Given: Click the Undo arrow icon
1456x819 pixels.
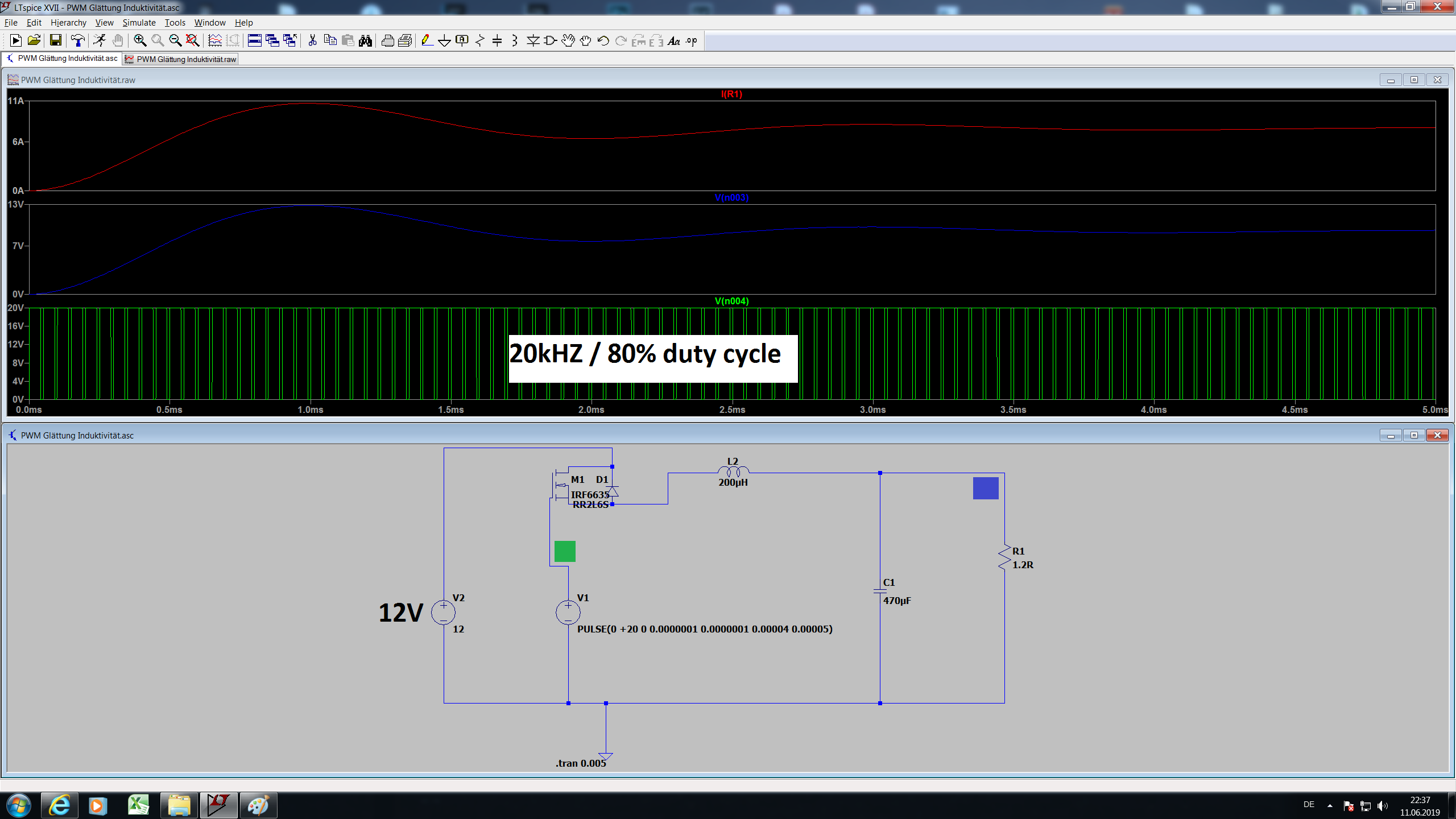Looking at the screenshot, I should 603,40.
